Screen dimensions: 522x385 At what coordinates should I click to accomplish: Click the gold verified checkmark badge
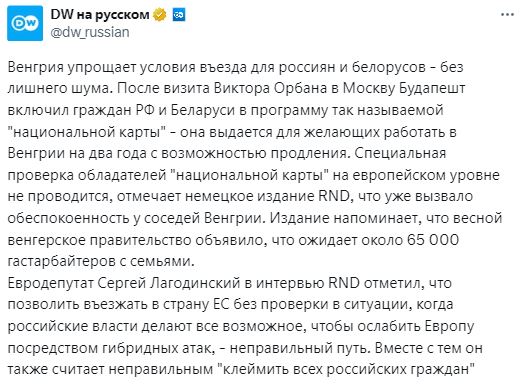click(160, 15)
